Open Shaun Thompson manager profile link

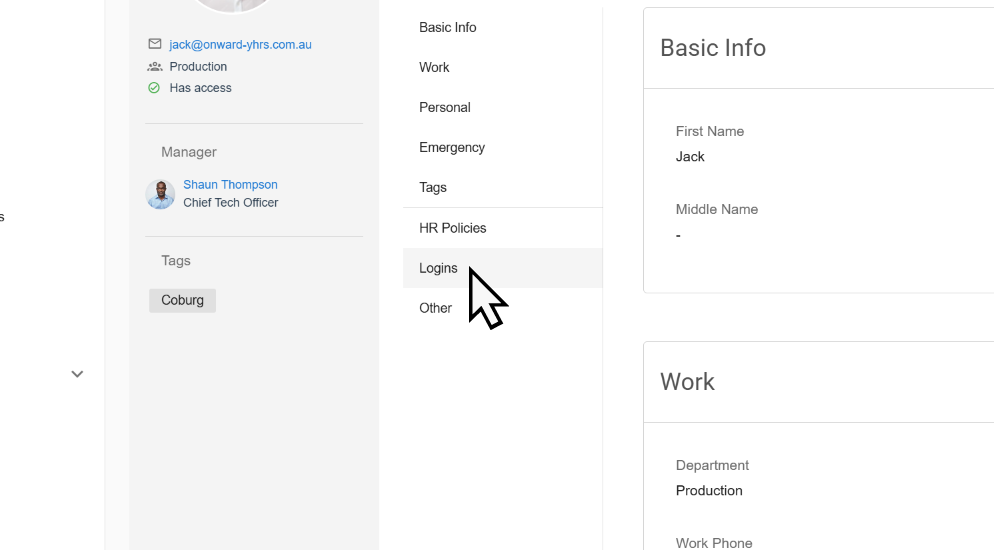pyautogui.click(x=230, y=184)
